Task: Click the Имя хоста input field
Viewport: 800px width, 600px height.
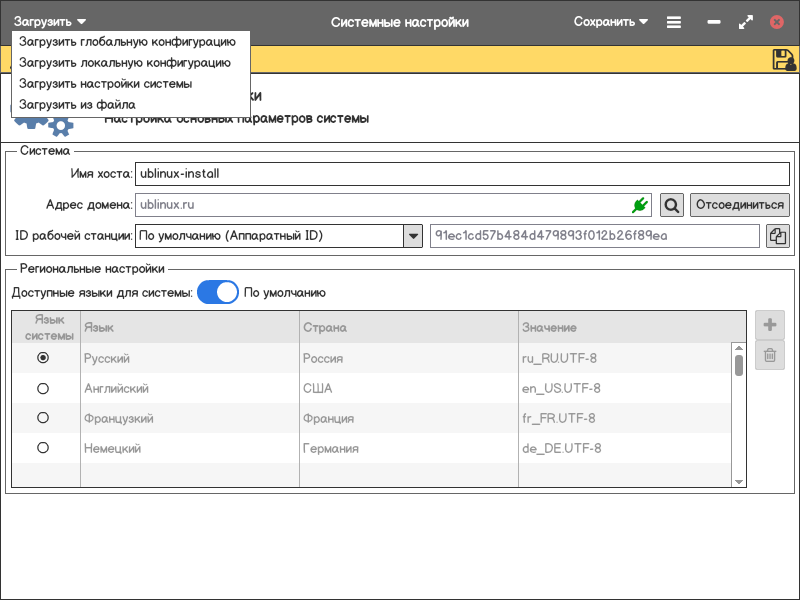Action: point(461,174)
